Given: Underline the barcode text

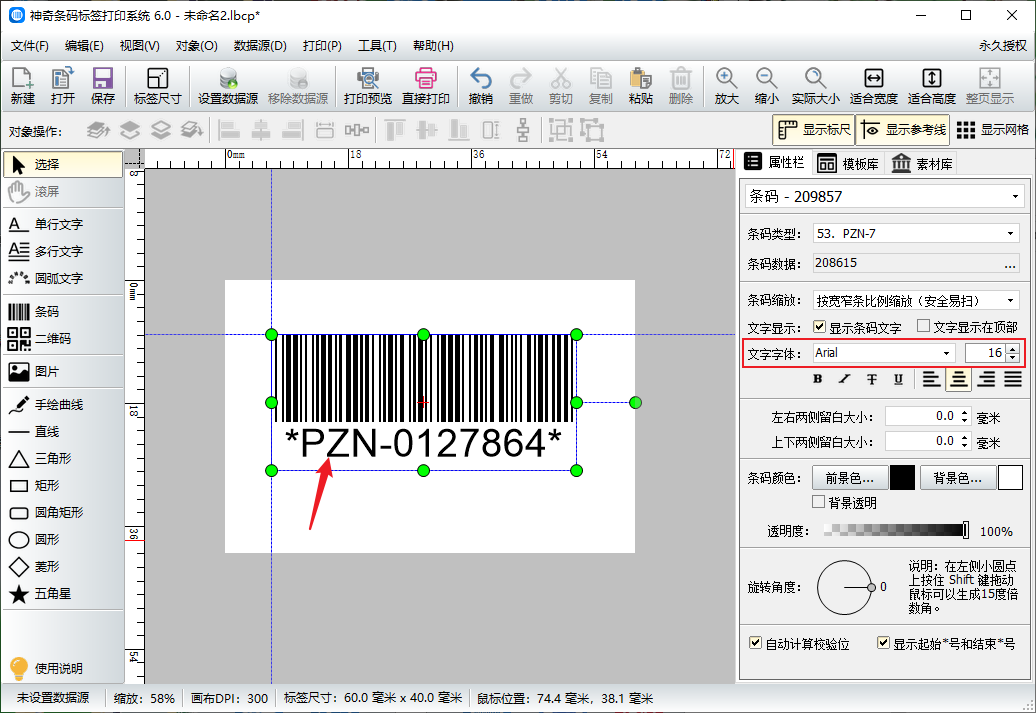Looking at the screenshot, I should click(898, 379).
